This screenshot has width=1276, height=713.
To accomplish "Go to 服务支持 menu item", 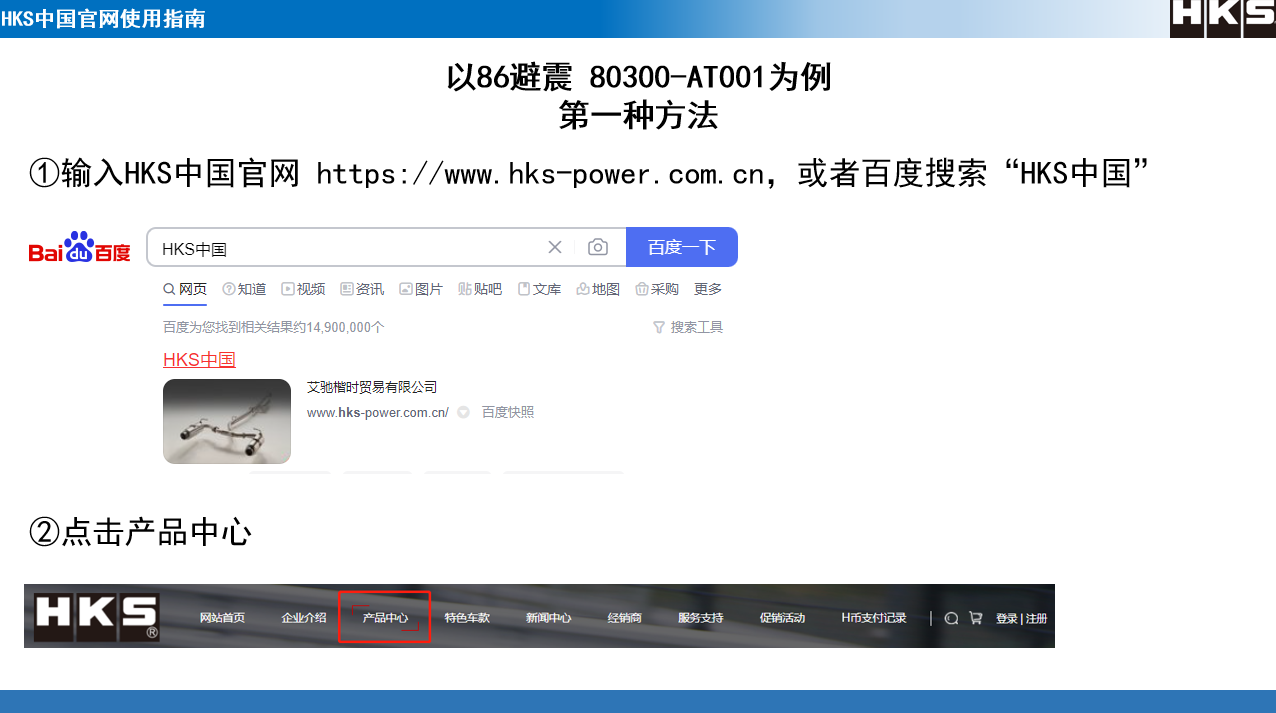I will (x=700, y=618).
